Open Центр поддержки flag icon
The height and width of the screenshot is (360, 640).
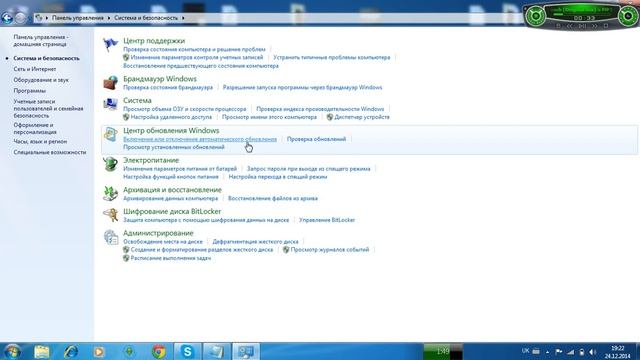110,44
